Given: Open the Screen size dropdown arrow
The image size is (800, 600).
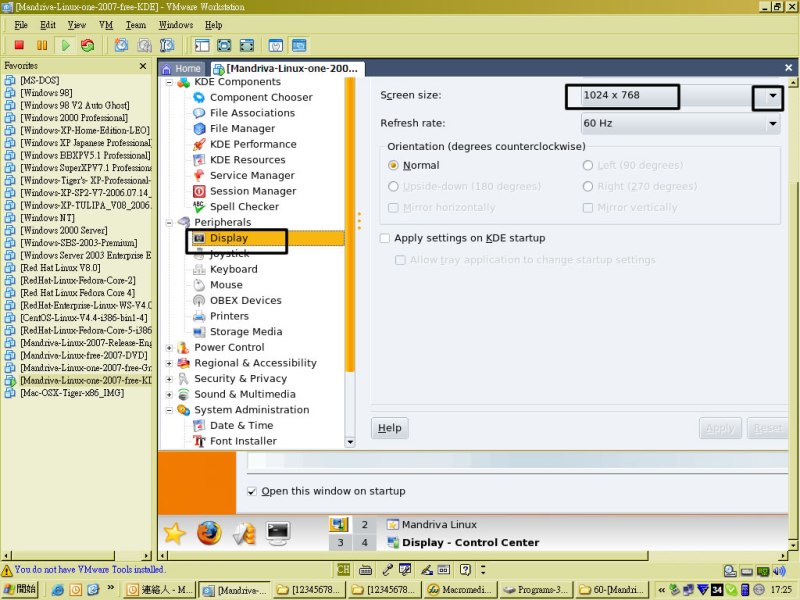Looking at the screenshot, I should click(772, 95).
